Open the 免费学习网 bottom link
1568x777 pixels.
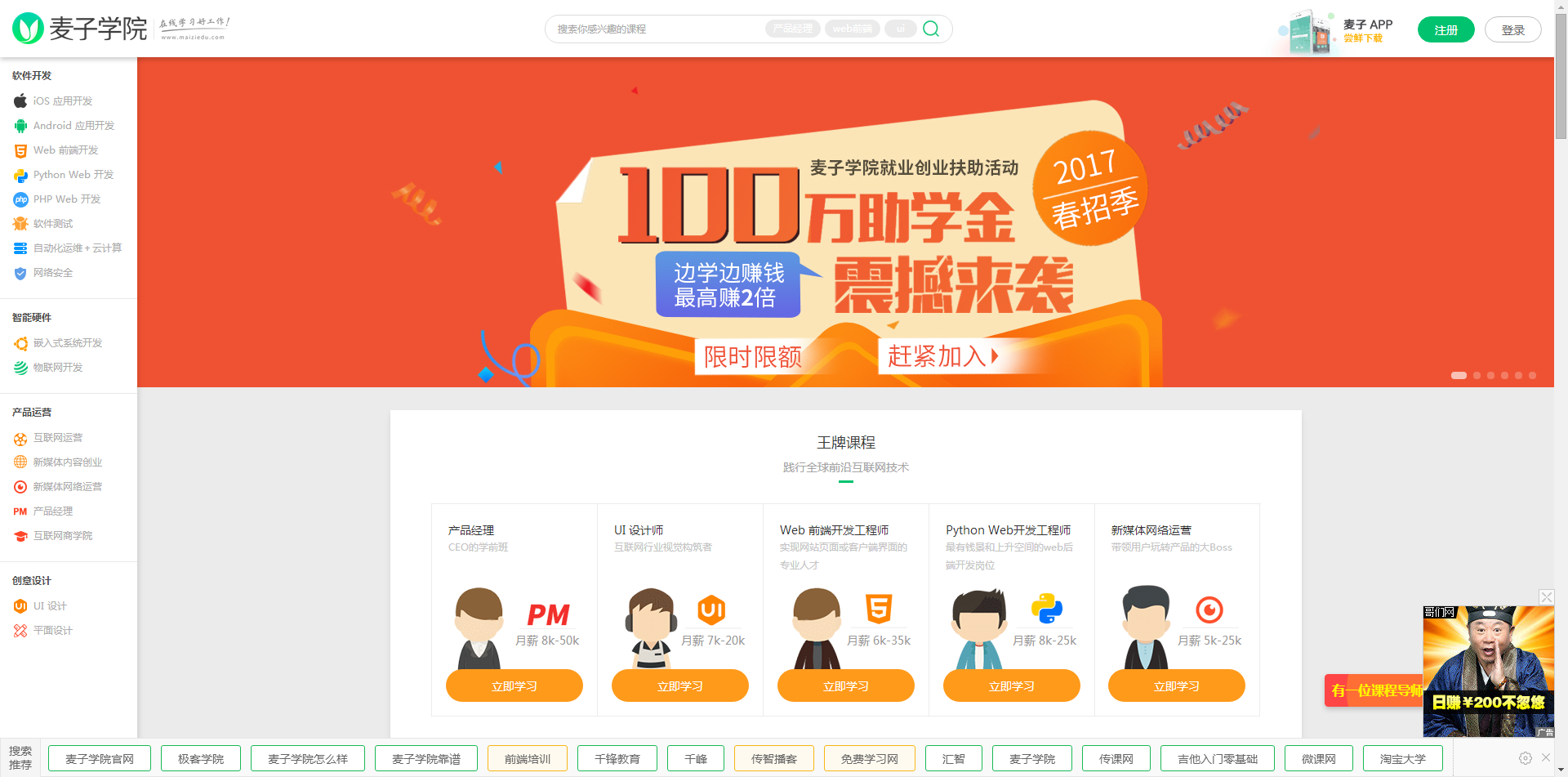click(870, 758)
